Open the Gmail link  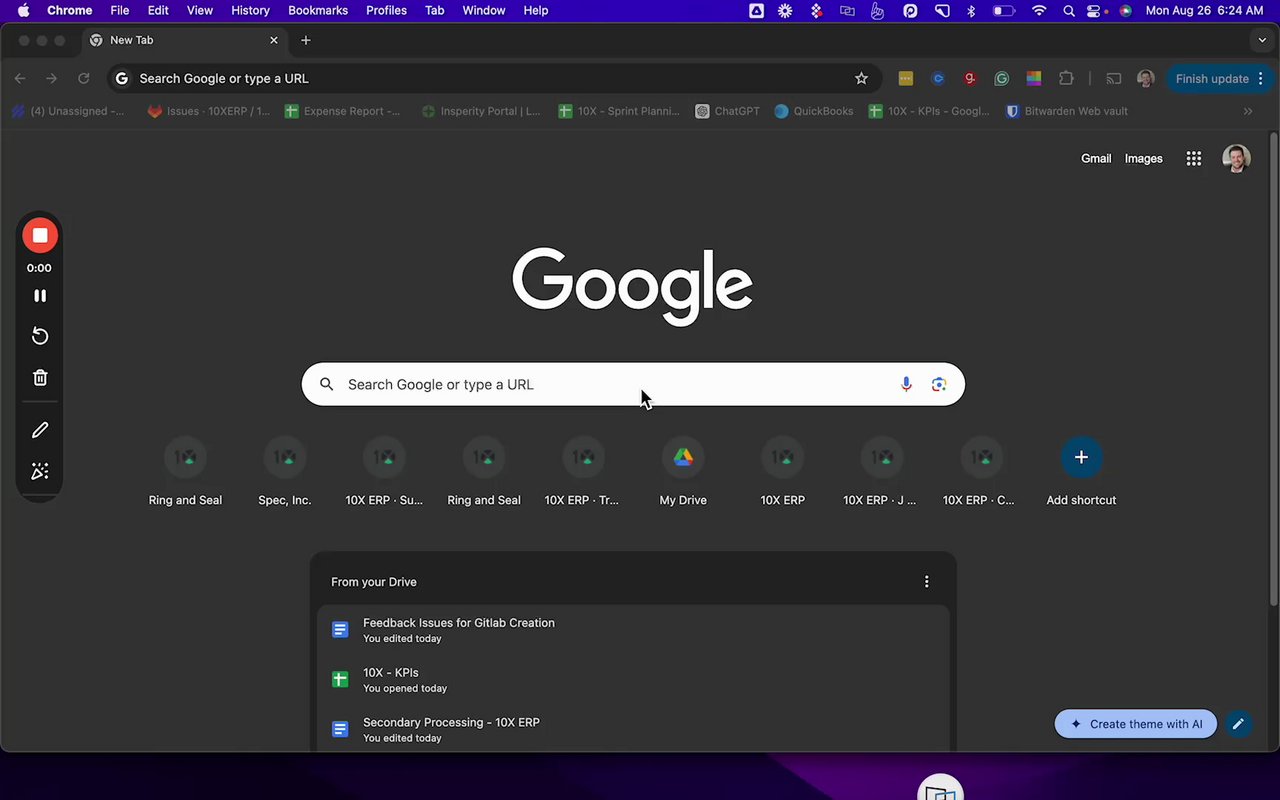click(1096, 158)
